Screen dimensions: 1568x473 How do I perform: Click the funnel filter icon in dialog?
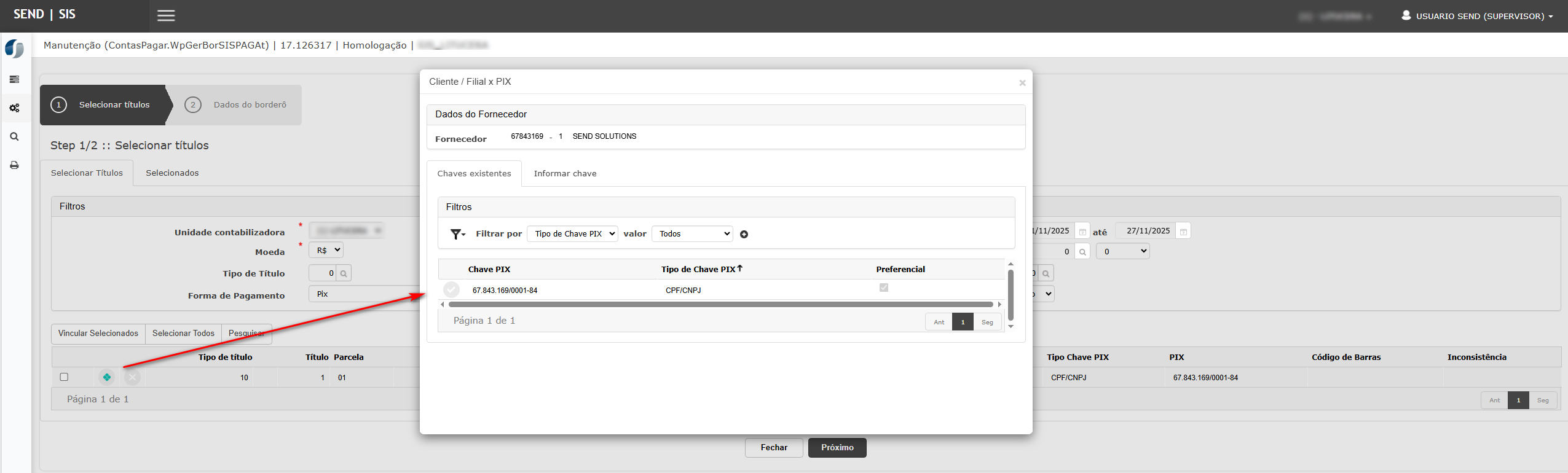coord(457,234)
